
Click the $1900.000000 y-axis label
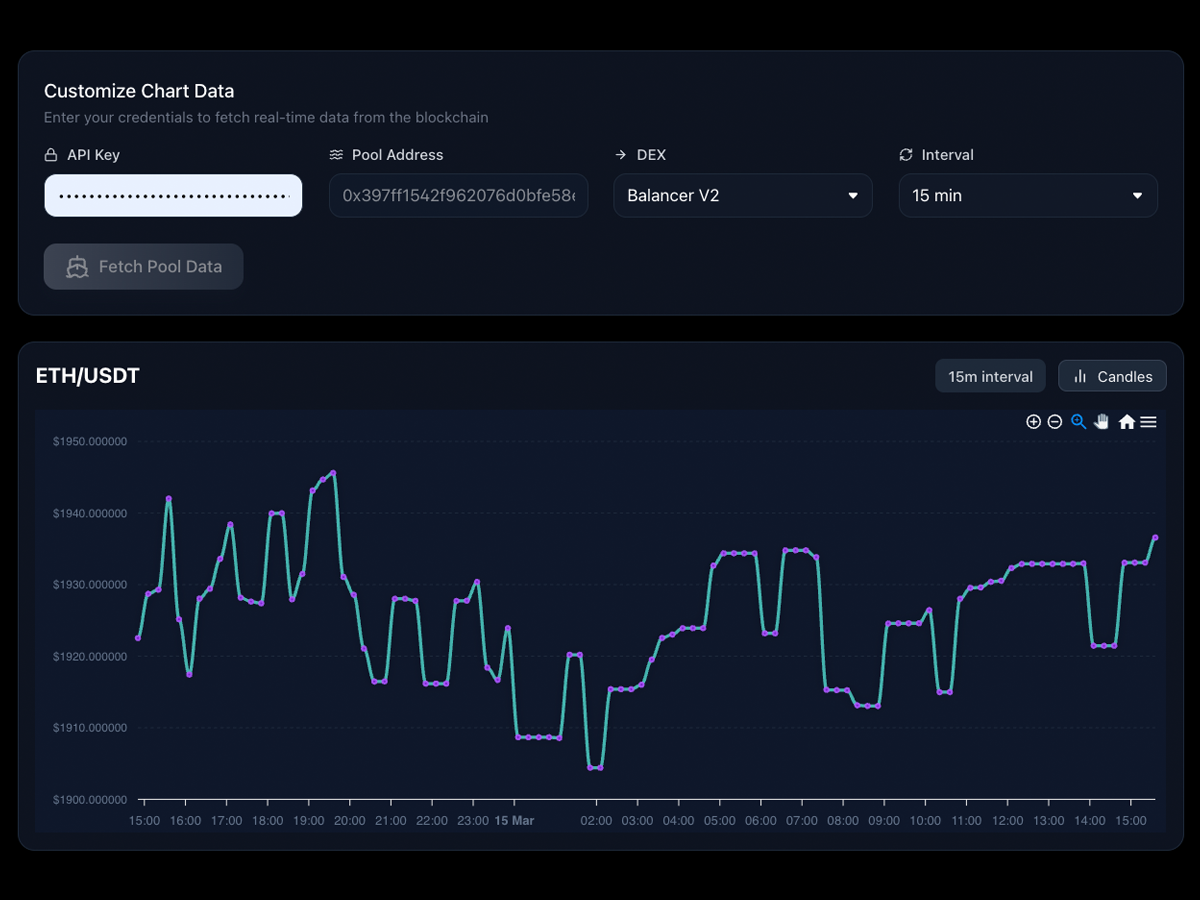[x=90, y=800]
